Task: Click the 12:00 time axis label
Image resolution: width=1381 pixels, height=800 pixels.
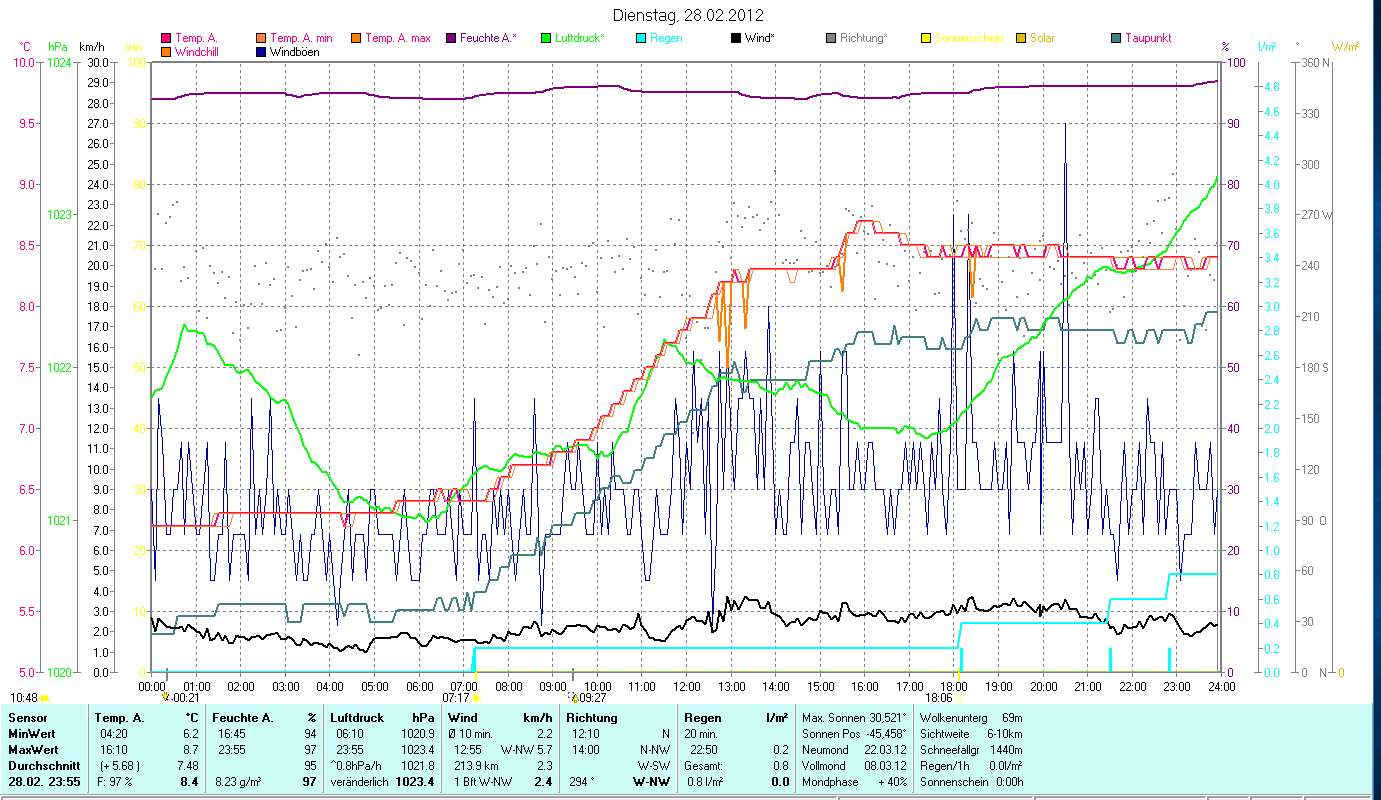Action: pyautogui.click(x=685, y=686)
